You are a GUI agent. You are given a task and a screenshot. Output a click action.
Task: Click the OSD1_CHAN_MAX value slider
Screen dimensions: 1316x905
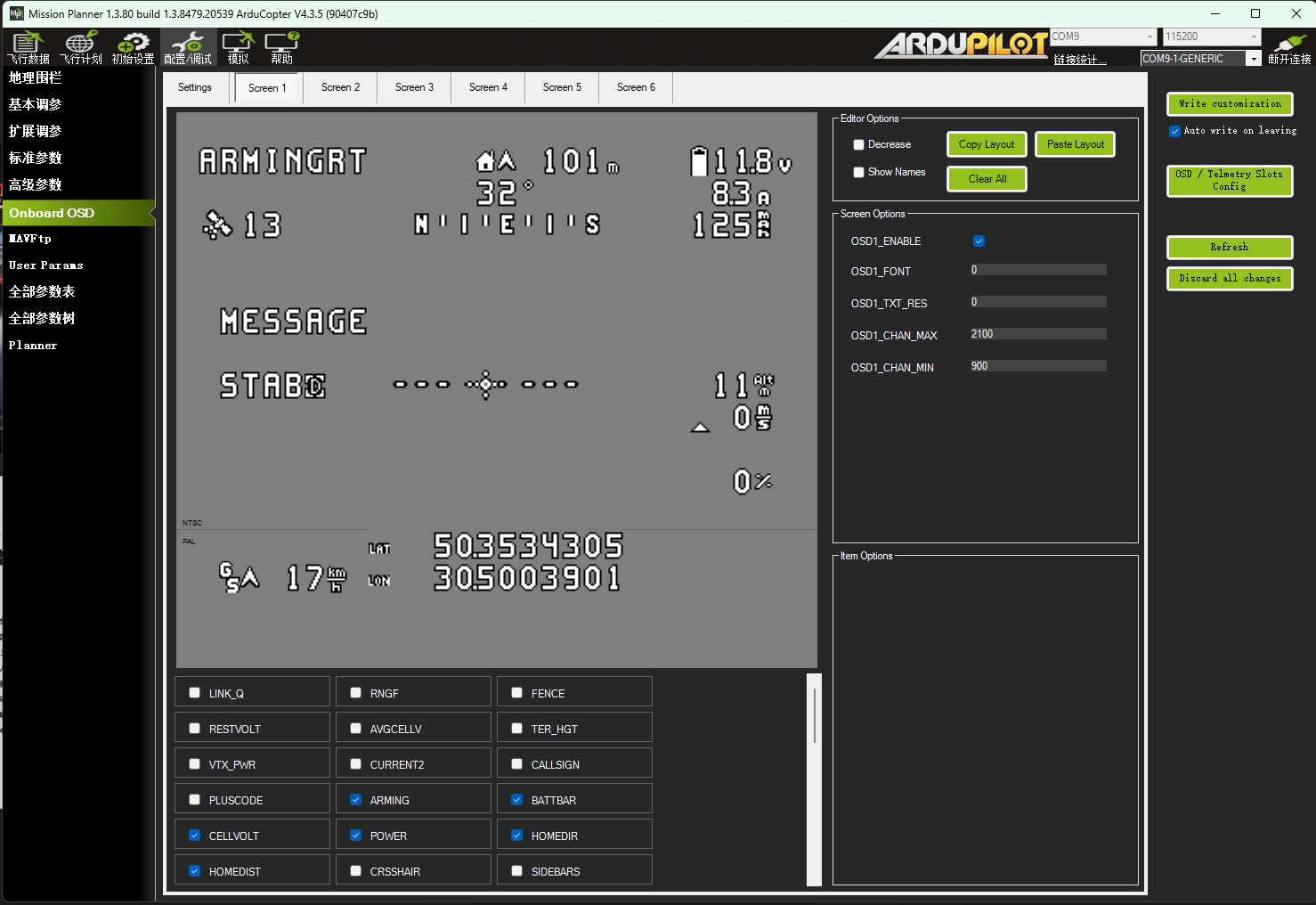click(1038, 334)
